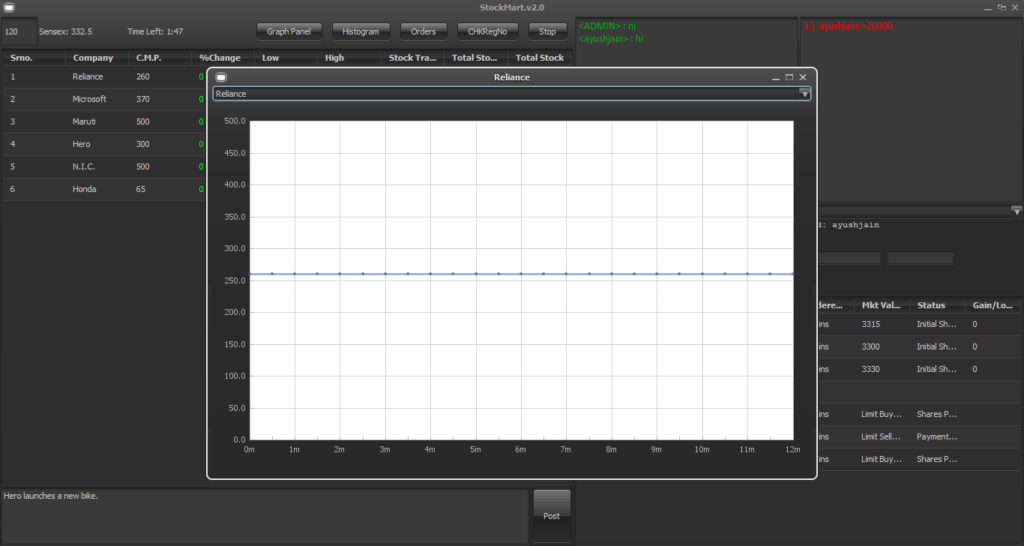Expand the Reliance company dropdown
Image resolution: width=1024 pixels, height=546 pixels.
(x=511, y=93)
